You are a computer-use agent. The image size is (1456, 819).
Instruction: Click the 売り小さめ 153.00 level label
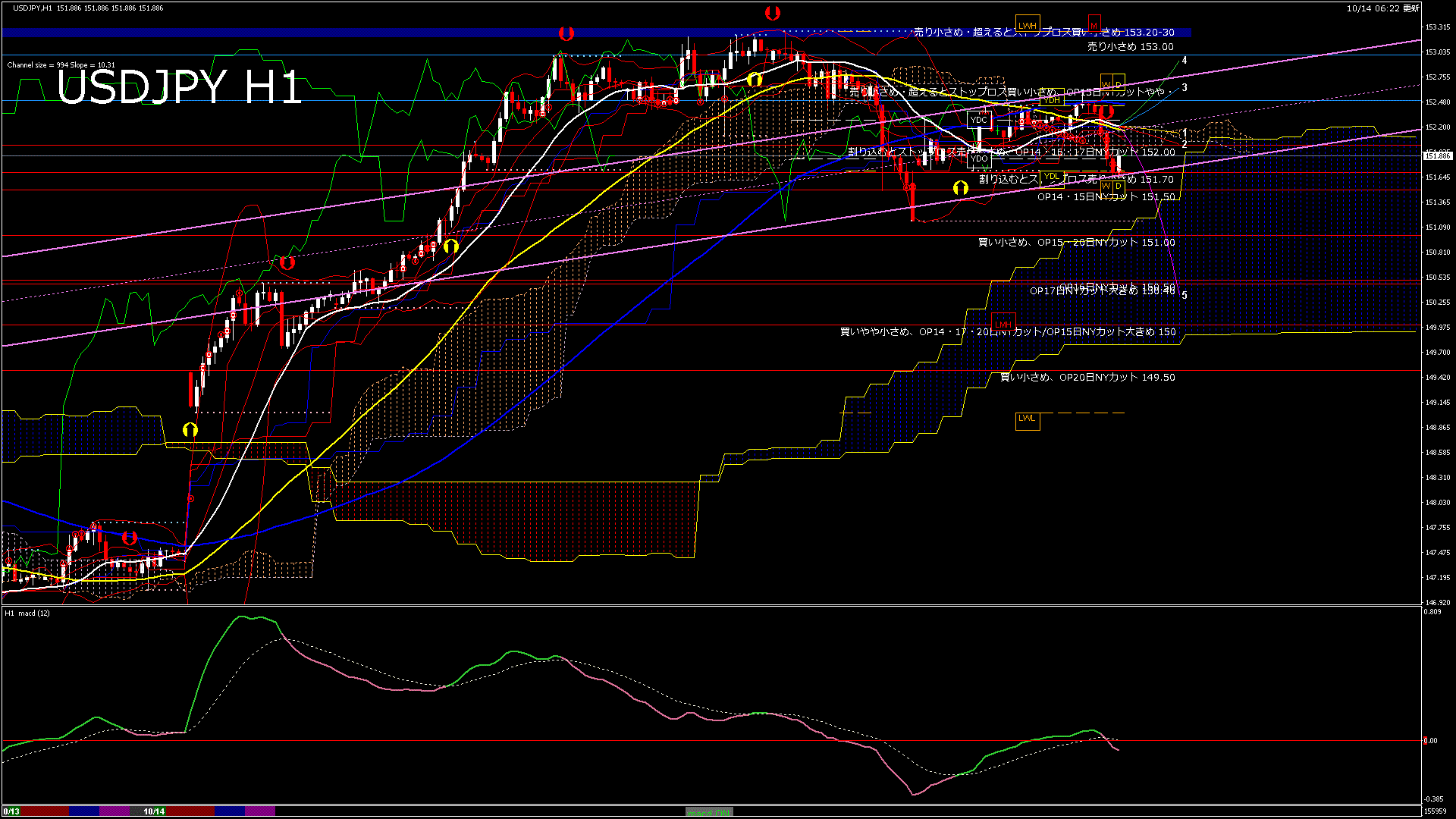click(x=1130, y=46)
